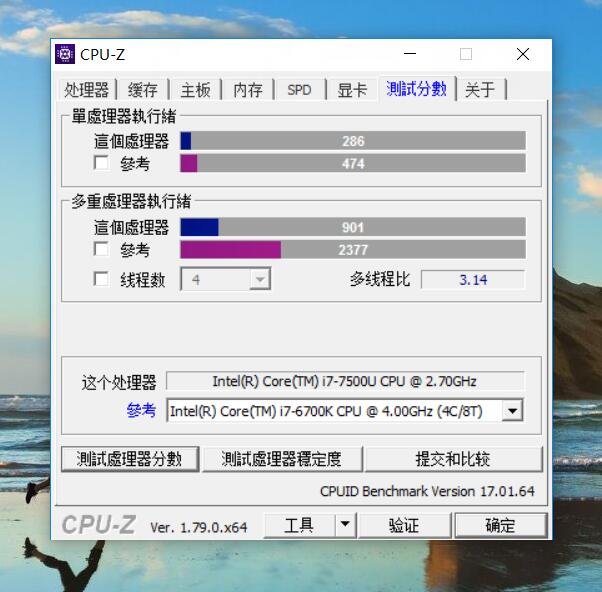The height and width of the screenshot is (592, 602).
Task: Click the blue 參考 link label
Action: 141,410
